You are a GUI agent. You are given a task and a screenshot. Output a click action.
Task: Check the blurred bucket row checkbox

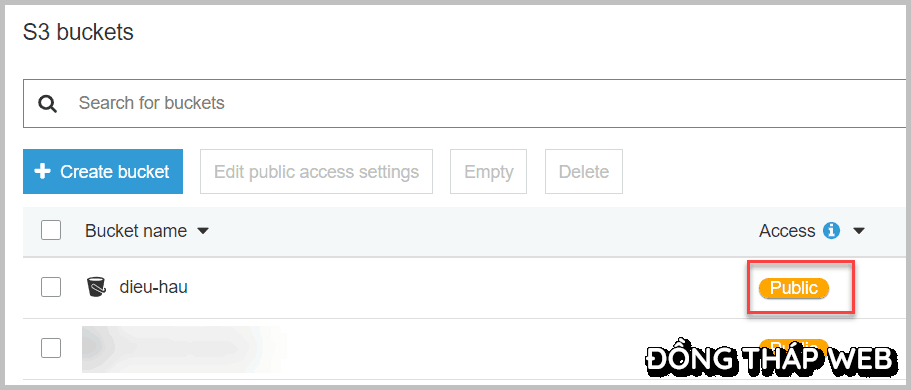pyautogui.click(x=51, y=348)
